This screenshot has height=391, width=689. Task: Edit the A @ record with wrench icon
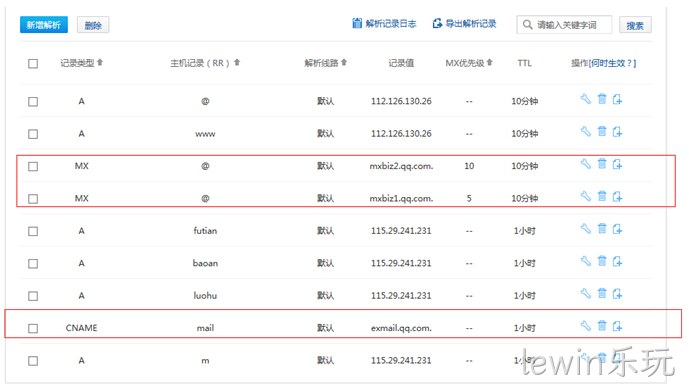(x=585, y=99)
